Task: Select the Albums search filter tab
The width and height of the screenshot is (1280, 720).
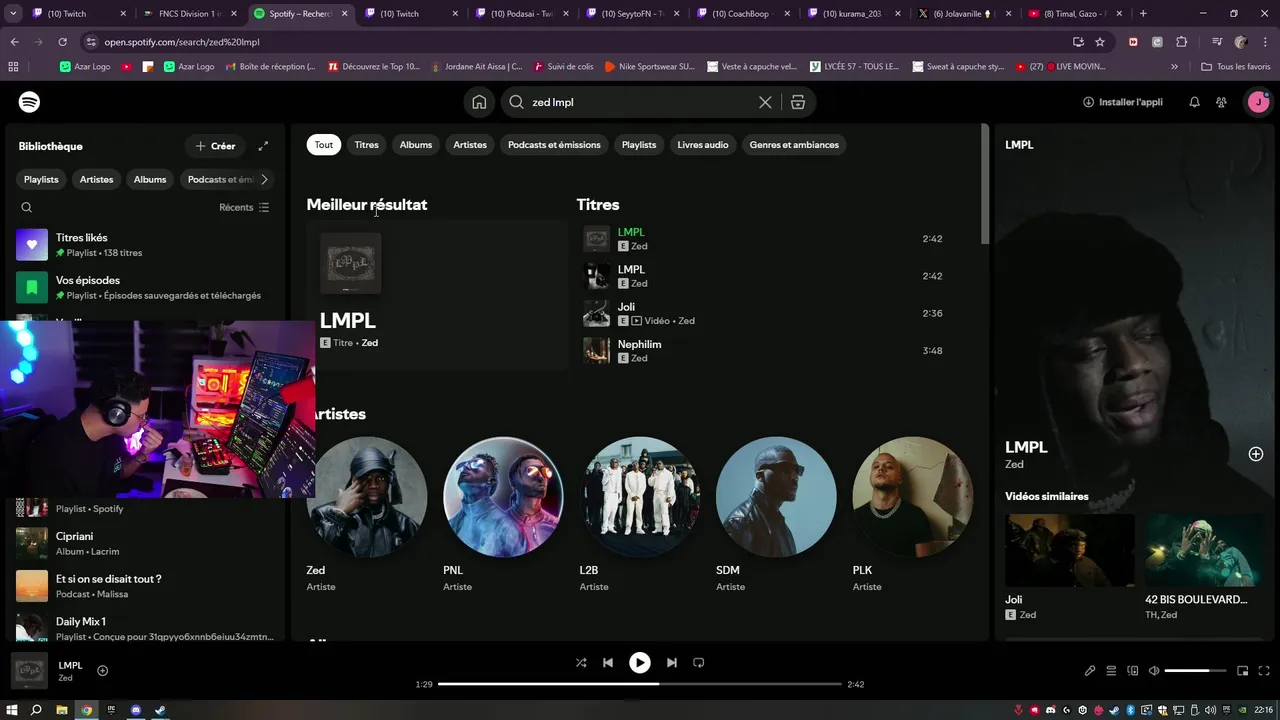Action: tap(416, 145)
